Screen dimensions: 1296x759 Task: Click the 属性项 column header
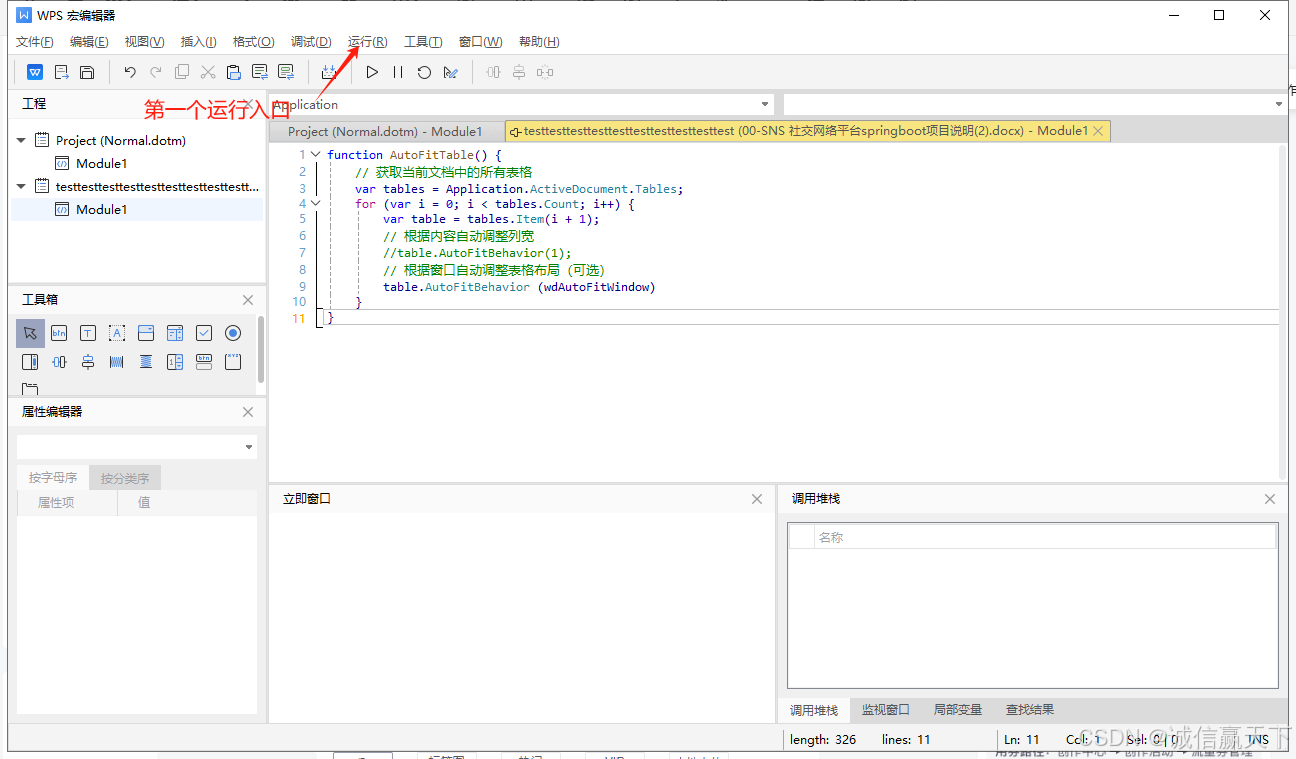coord(67,502)
